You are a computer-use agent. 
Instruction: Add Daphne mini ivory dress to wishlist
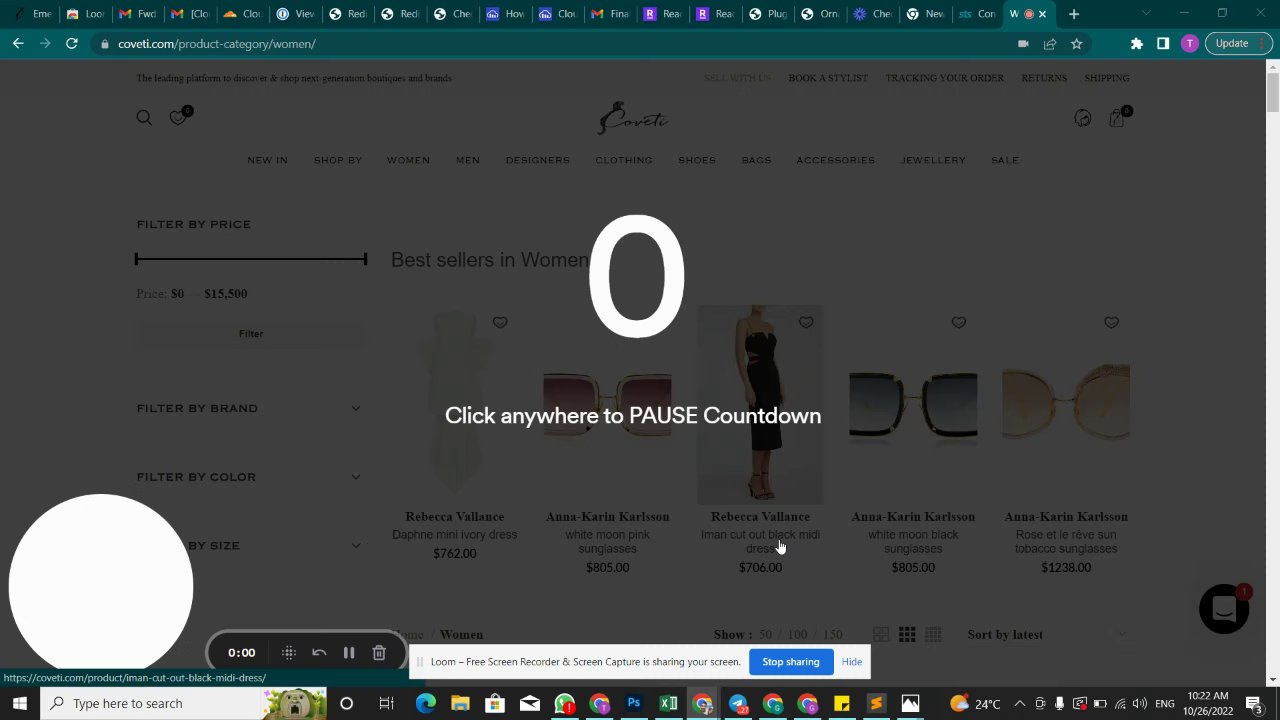(500, 322)
